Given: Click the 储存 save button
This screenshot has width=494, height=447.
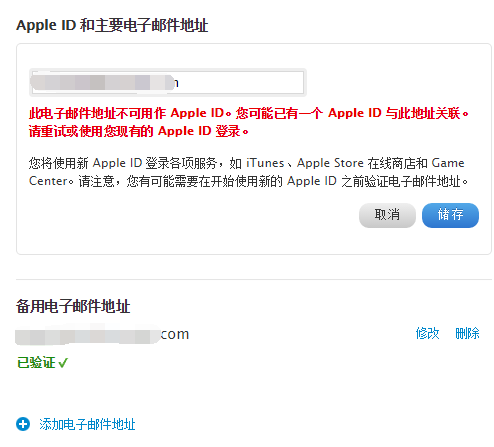Looking at the screenshot, I should click(450, 215).
